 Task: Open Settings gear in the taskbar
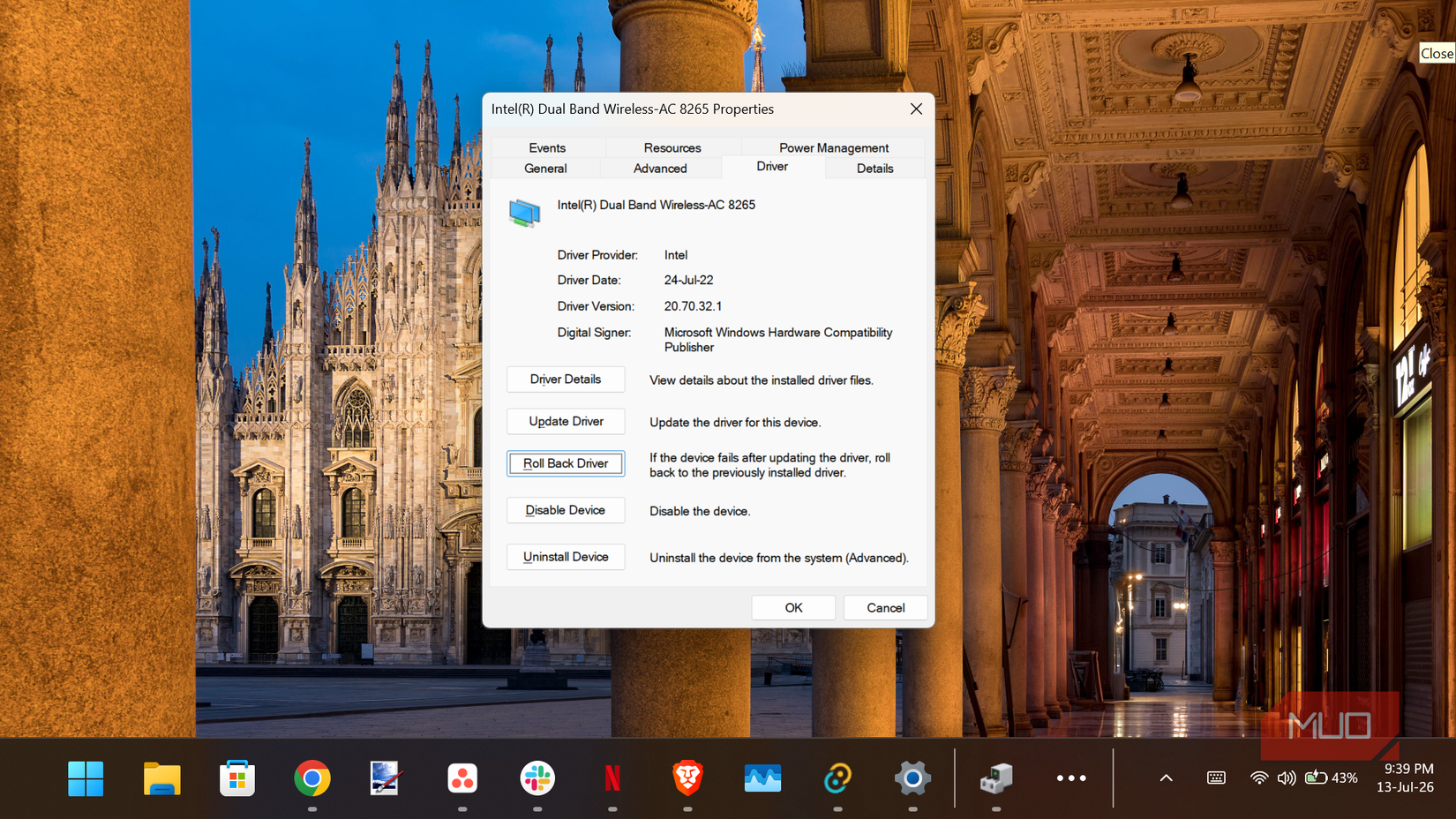pyautogui.click(x=912, y=778)
